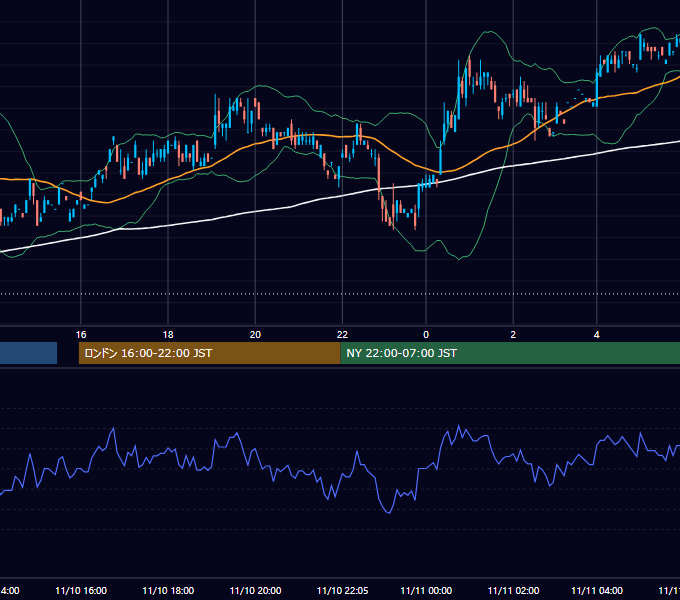The height and width of the screenshot is (600, 680).
Task: Click the 20 hour label on price chart axis
Action: (255, 335)
